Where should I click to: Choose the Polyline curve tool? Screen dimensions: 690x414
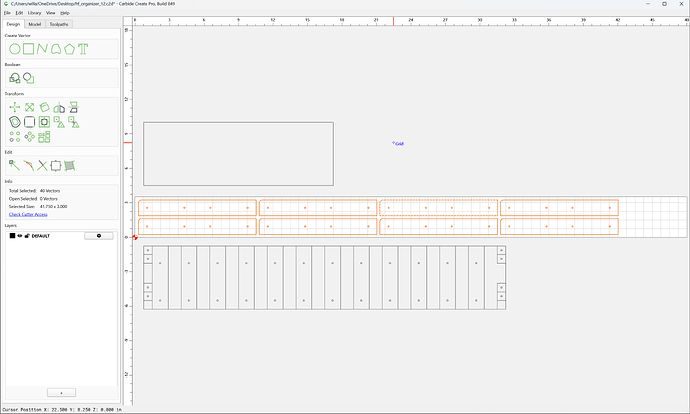point(42,49)
